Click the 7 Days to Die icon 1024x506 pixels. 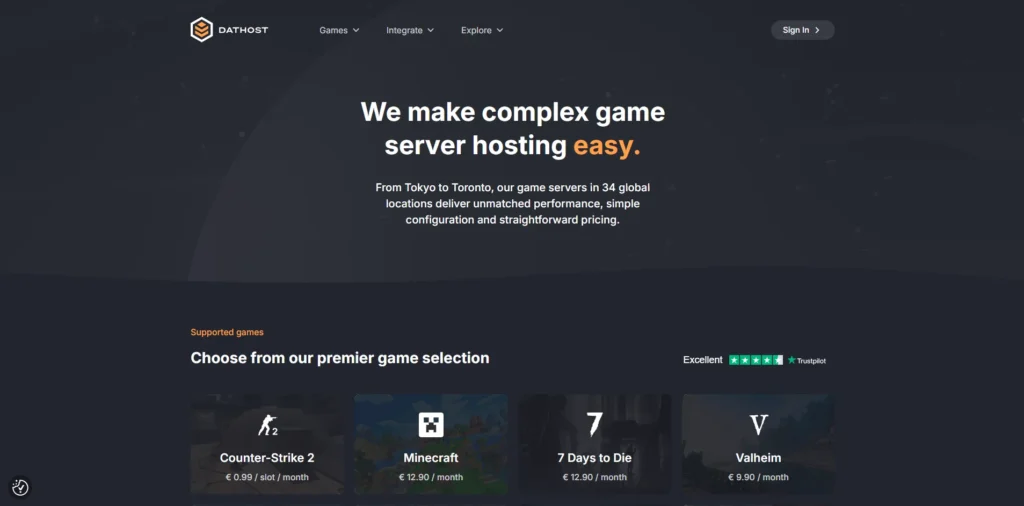tap(594, 424)
